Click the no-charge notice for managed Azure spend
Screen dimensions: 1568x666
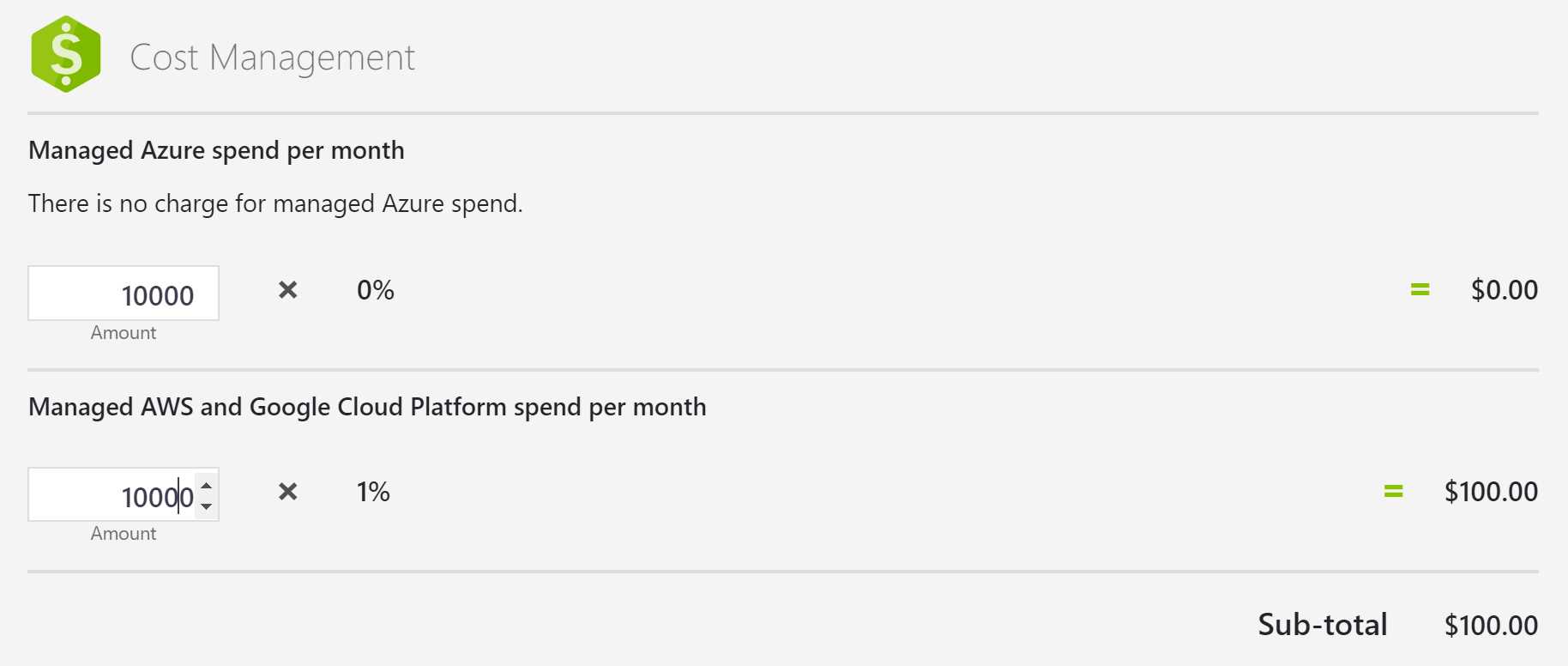276,203
